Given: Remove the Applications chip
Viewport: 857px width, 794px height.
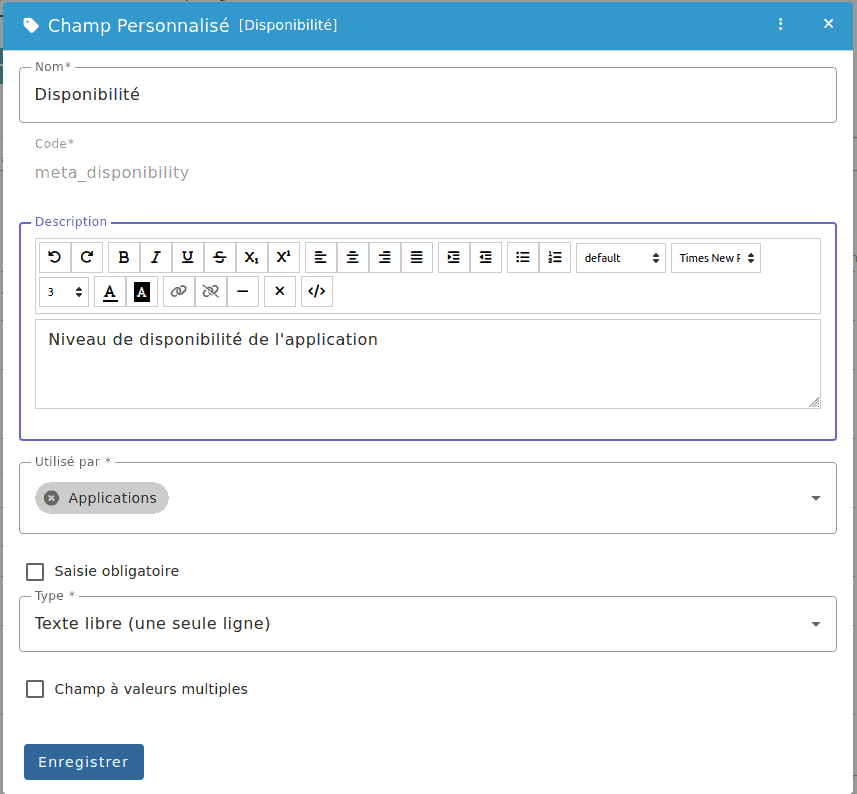Looking at the screenshot, I should click(52, 498).
